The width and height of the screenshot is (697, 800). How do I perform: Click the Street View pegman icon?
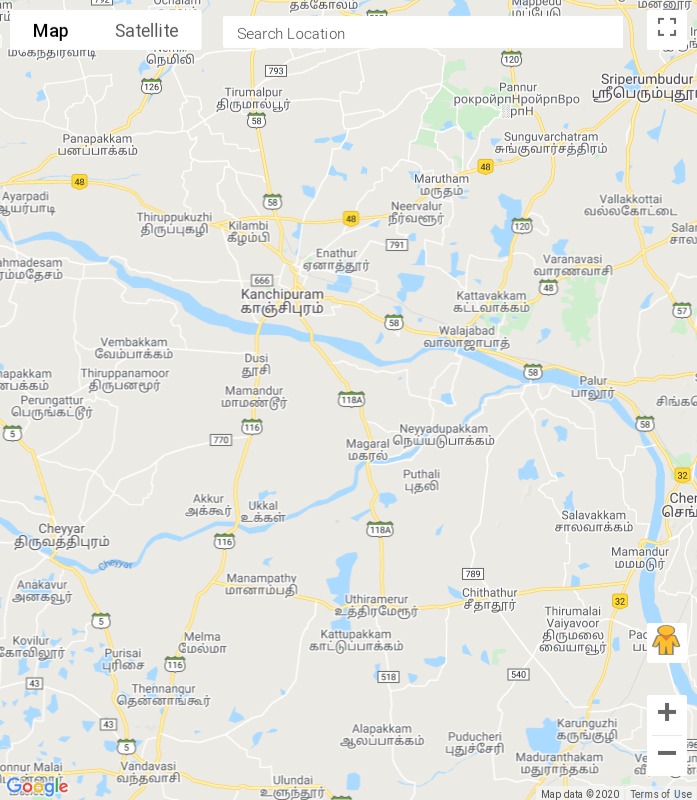(666, 642)
